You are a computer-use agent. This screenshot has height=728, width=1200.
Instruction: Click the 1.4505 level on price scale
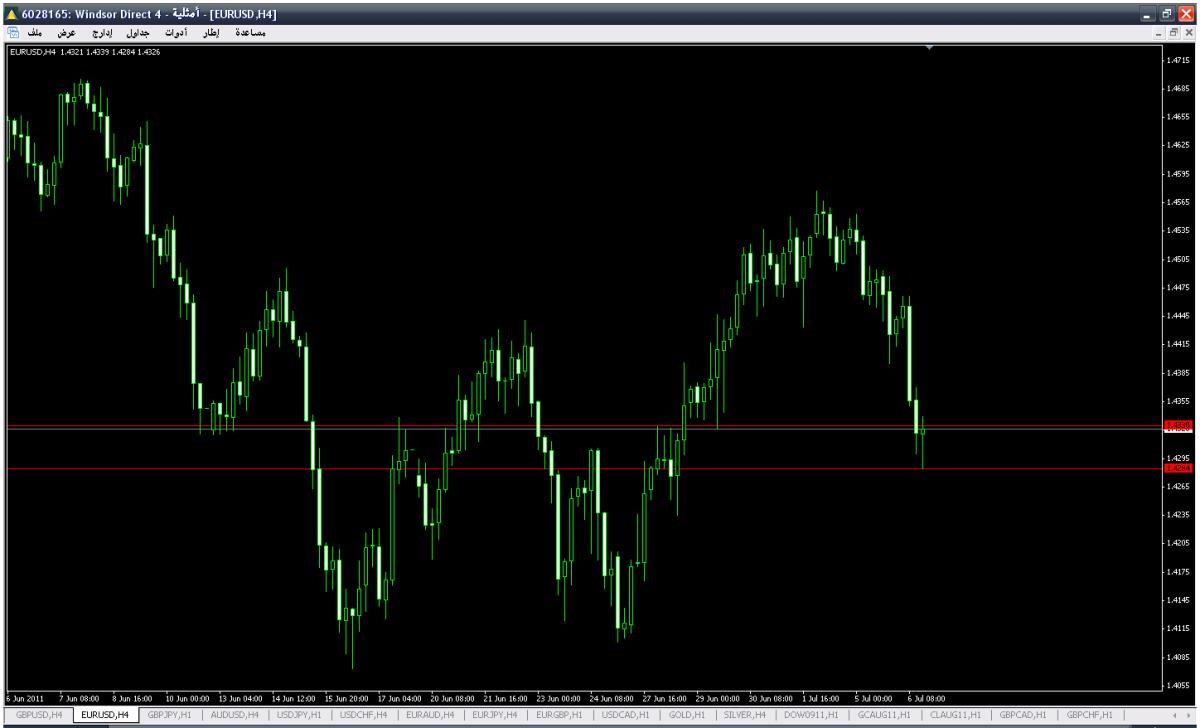1177,258
